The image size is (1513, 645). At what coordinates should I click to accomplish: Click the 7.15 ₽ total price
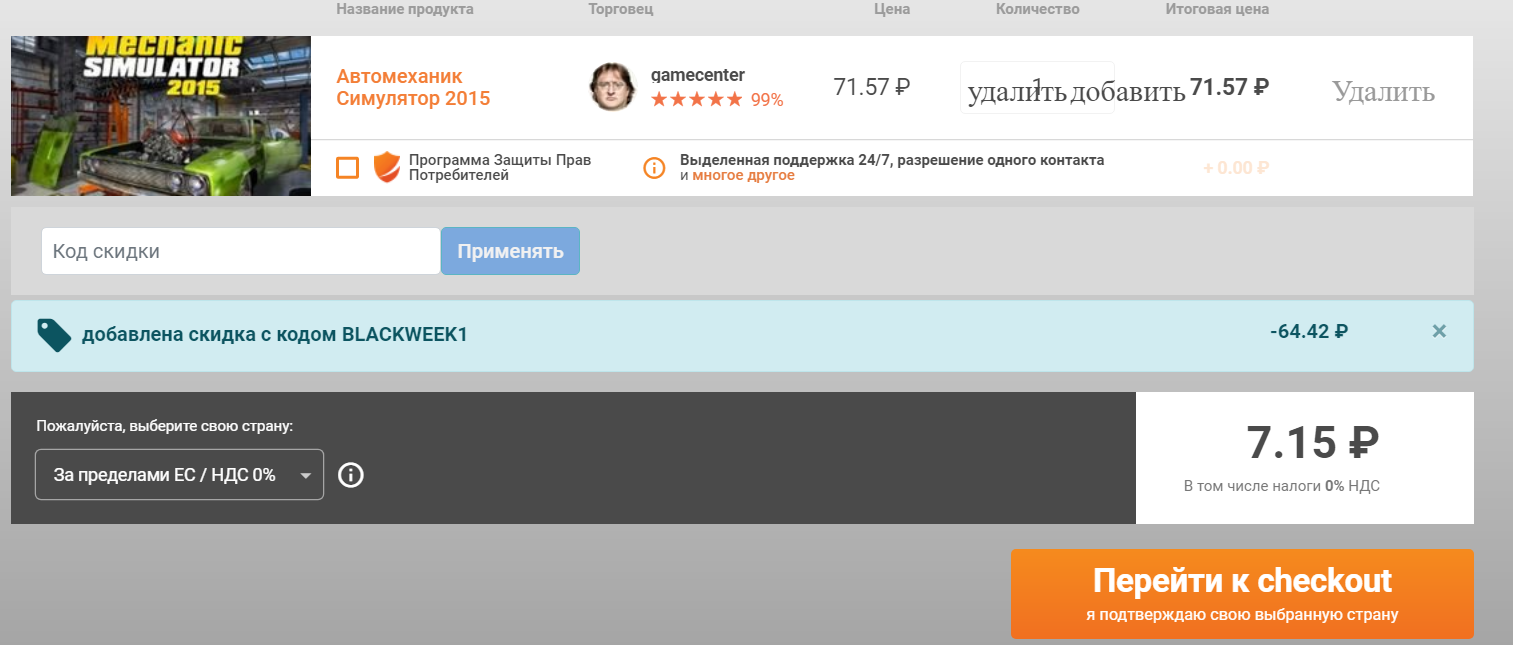[x=1312, y=441]
